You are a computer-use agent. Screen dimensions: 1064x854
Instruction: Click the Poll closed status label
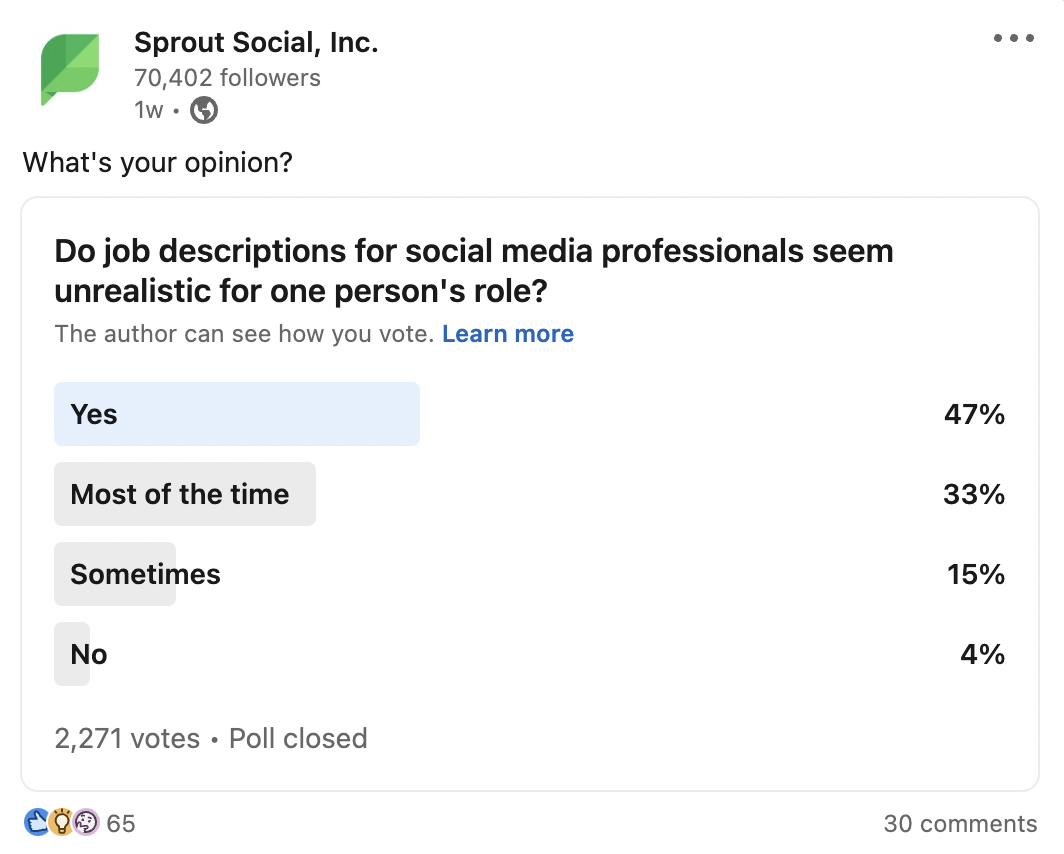(298, 739)
